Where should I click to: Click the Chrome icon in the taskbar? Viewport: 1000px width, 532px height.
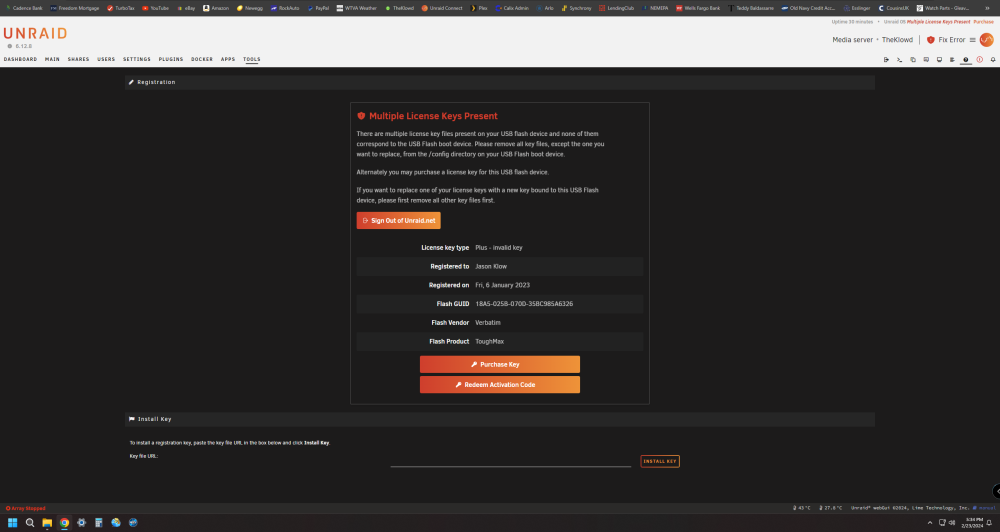pos(64,522)
